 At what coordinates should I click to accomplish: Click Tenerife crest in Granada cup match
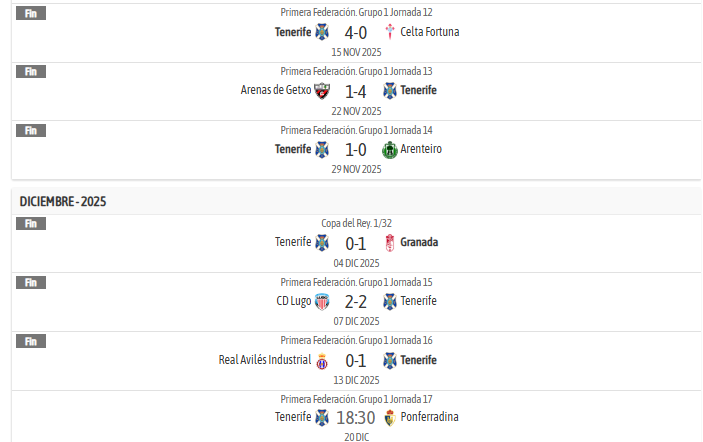tap(322, 242)
